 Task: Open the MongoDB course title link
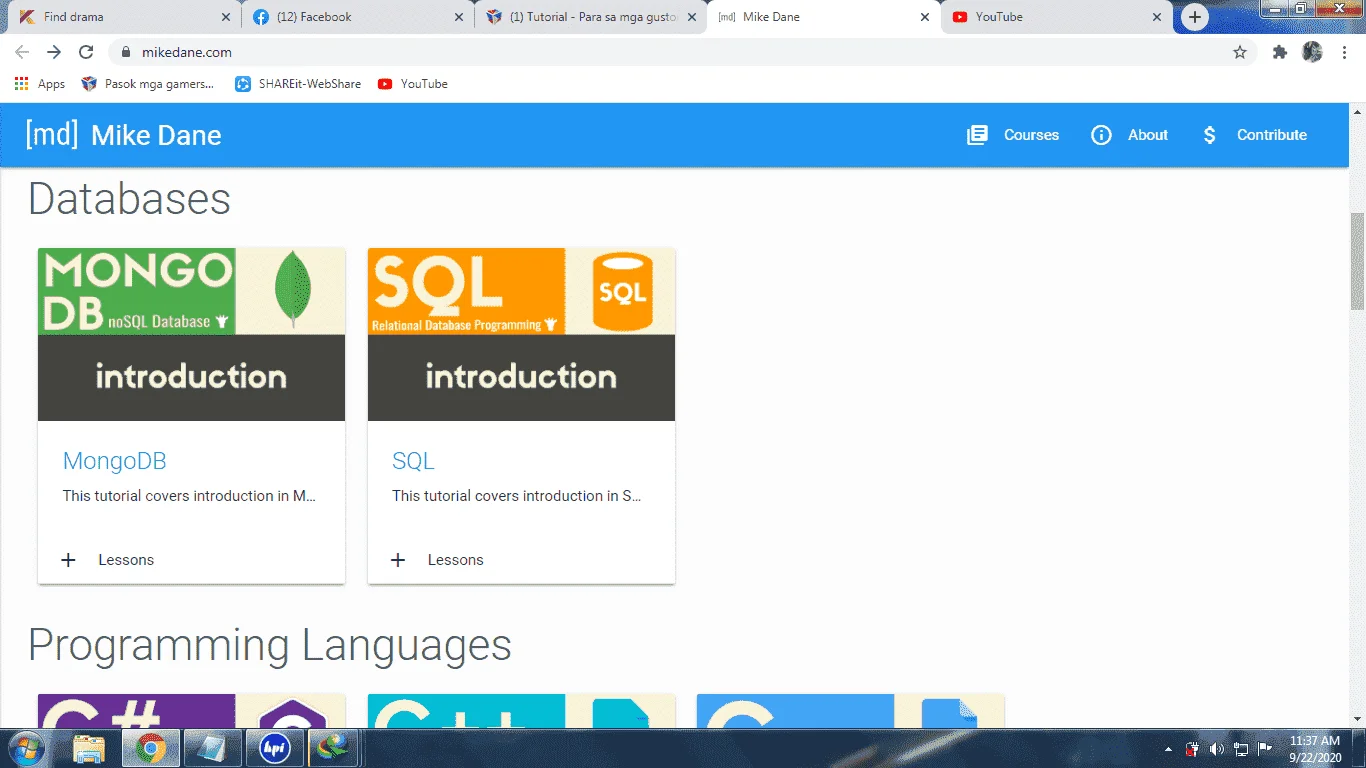coord(114,461)
